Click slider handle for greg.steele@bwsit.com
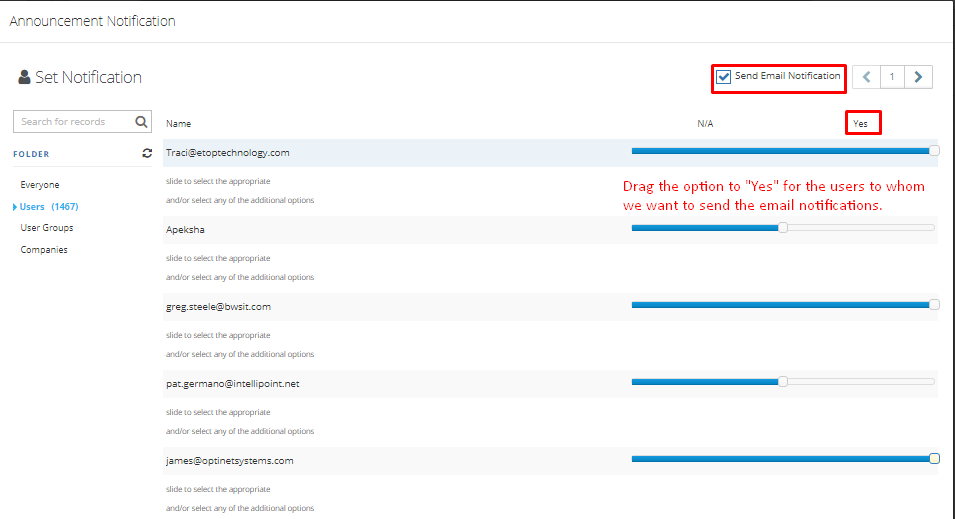This screenshot has height=519, width=955. coord(934,305)
